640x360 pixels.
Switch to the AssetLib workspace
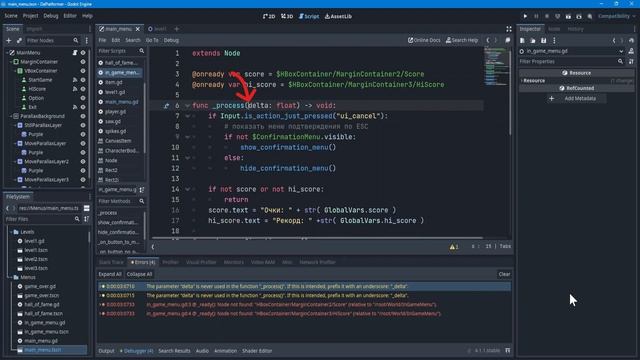338,16
